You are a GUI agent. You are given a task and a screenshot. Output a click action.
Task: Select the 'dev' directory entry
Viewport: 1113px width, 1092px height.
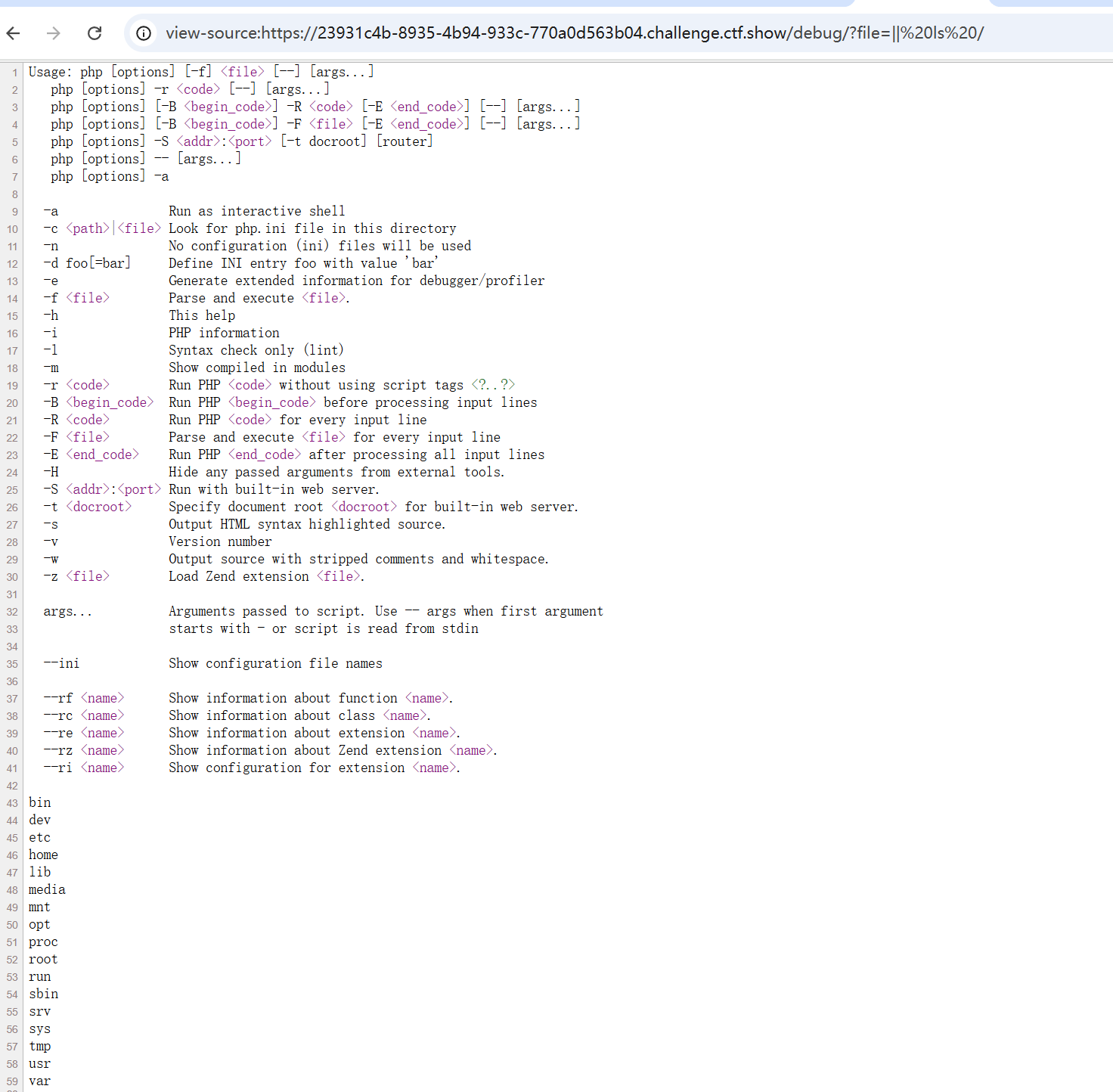[40, 820]
